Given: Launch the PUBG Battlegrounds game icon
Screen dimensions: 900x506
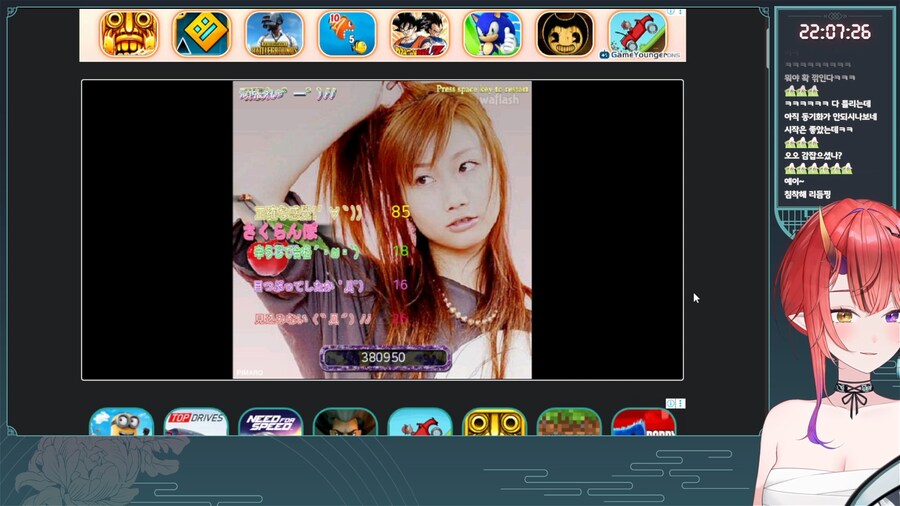Looking at the screenshot, I should click(x=274, y=34).
